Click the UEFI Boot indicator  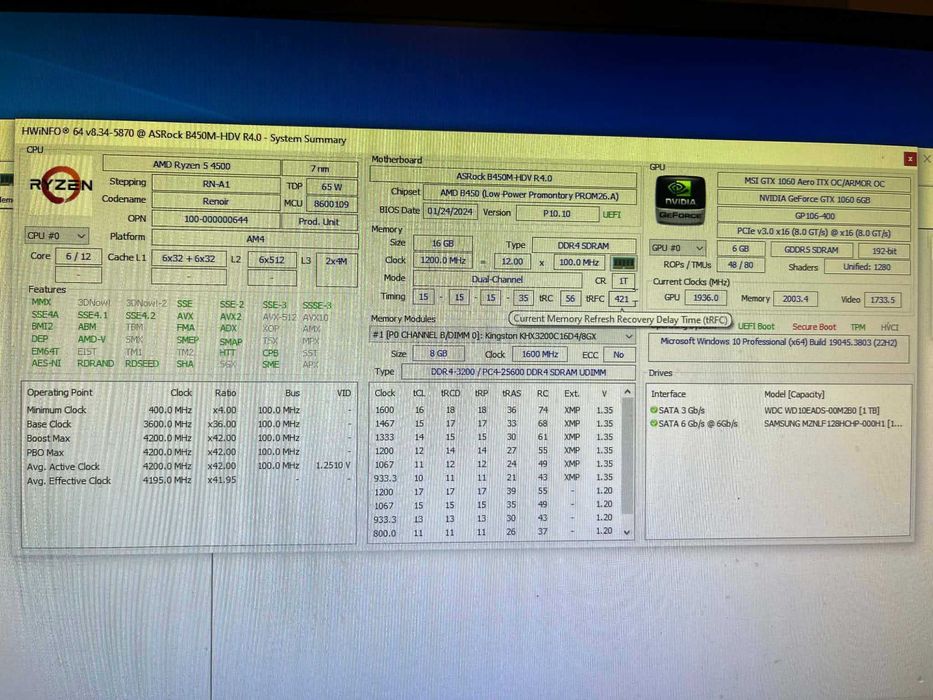point(756,326)
